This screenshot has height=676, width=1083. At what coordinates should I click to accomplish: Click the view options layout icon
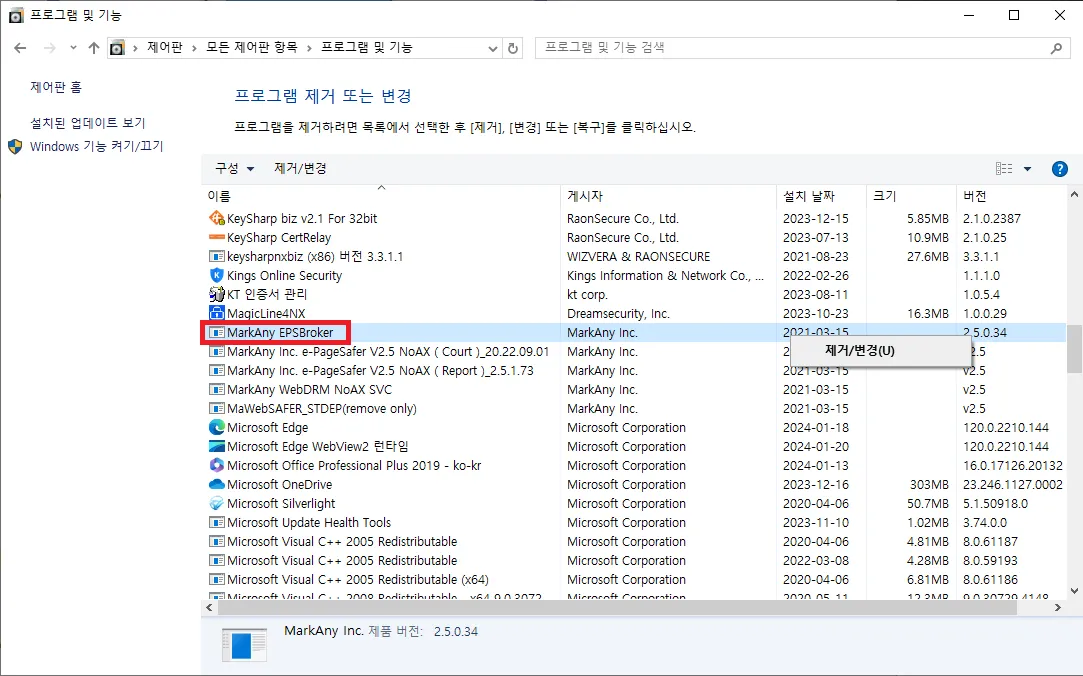pyautogui.click(x=1004, y=168)
